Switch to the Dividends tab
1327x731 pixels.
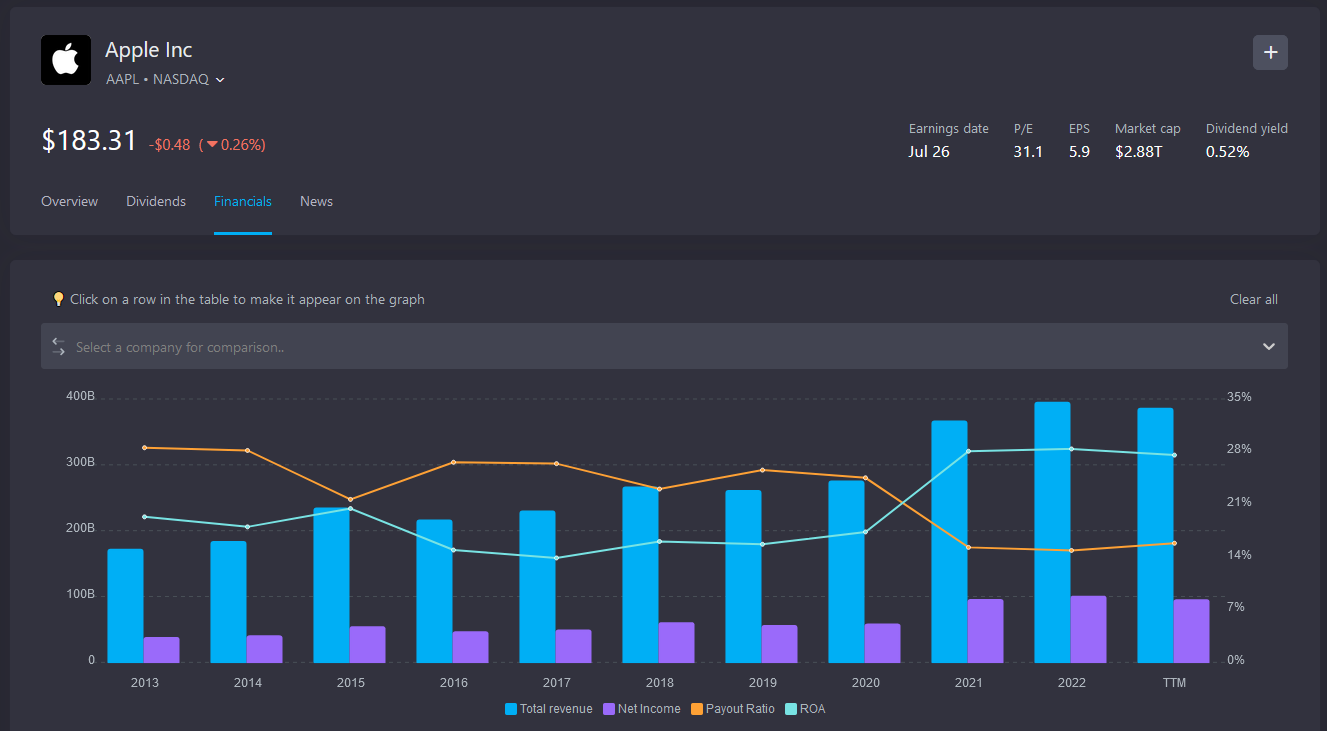click(x=156, y=201)
